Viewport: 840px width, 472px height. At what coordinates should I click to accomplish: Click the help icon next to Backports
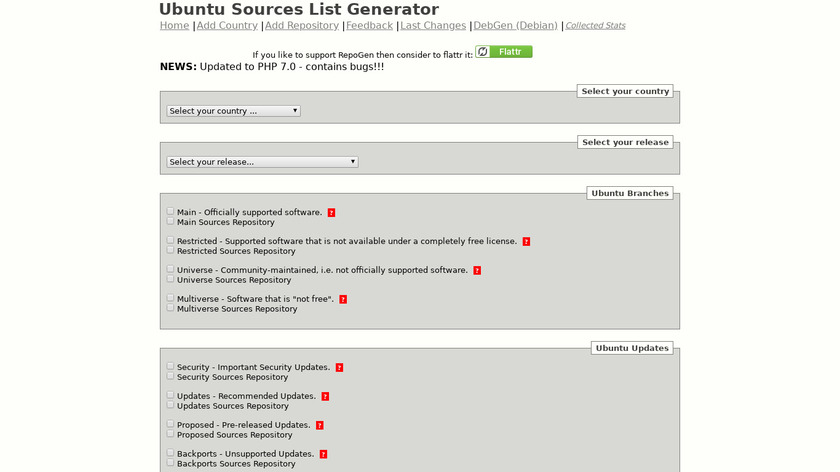323,454
